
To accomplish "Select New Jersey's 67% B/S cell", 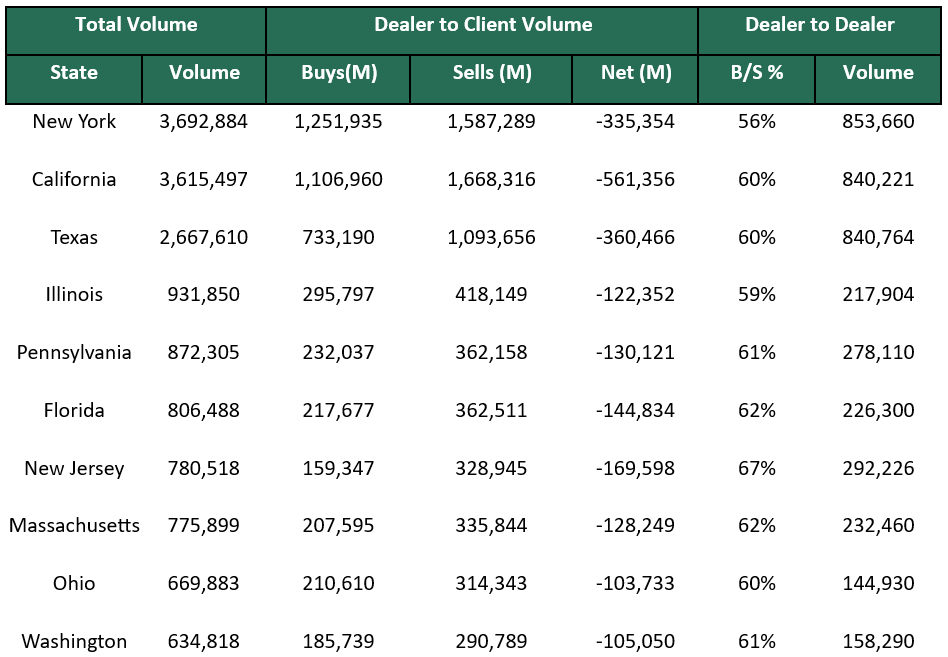I will coord(756,468).
